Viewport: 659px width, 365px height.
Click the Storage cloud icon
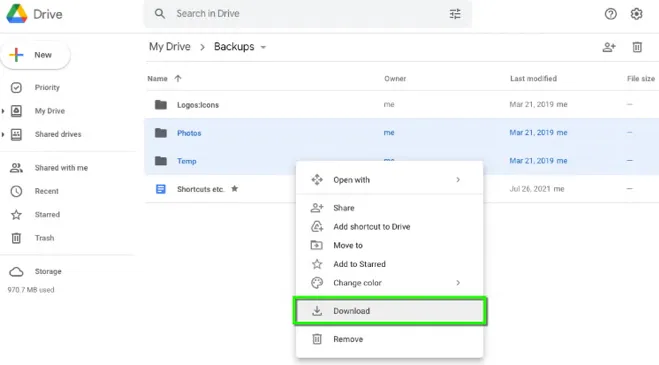(x=16, y=272)
